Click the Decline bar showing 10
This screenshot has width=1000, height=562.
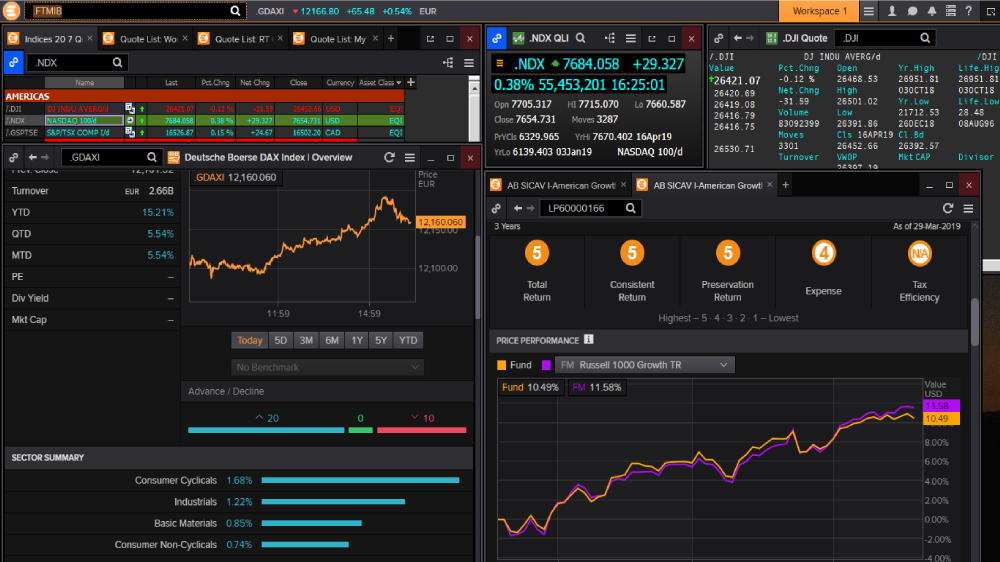(x=422, y=430)
